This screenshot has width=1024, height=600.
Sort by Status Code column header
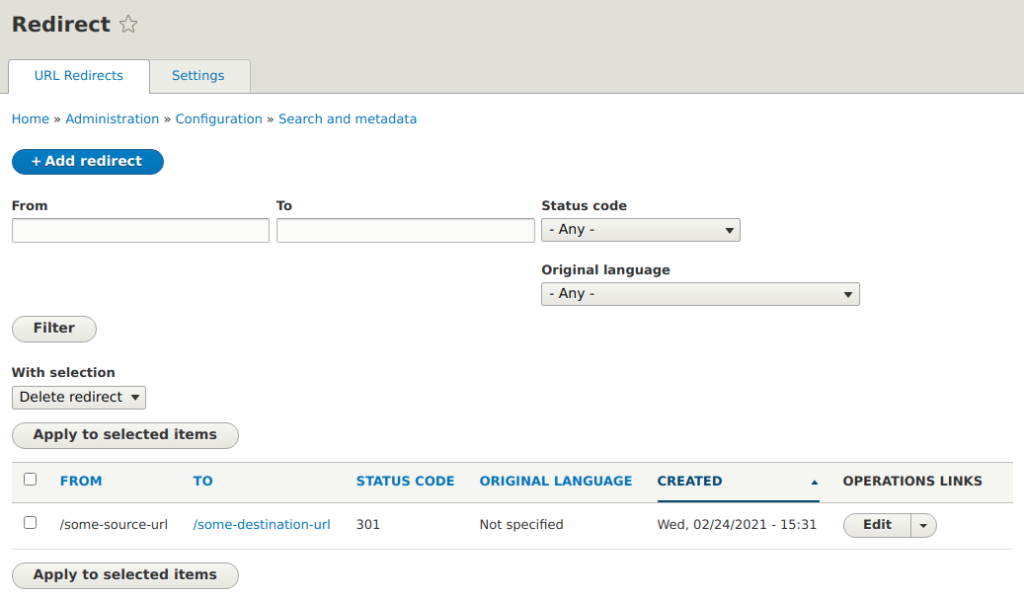405,481
